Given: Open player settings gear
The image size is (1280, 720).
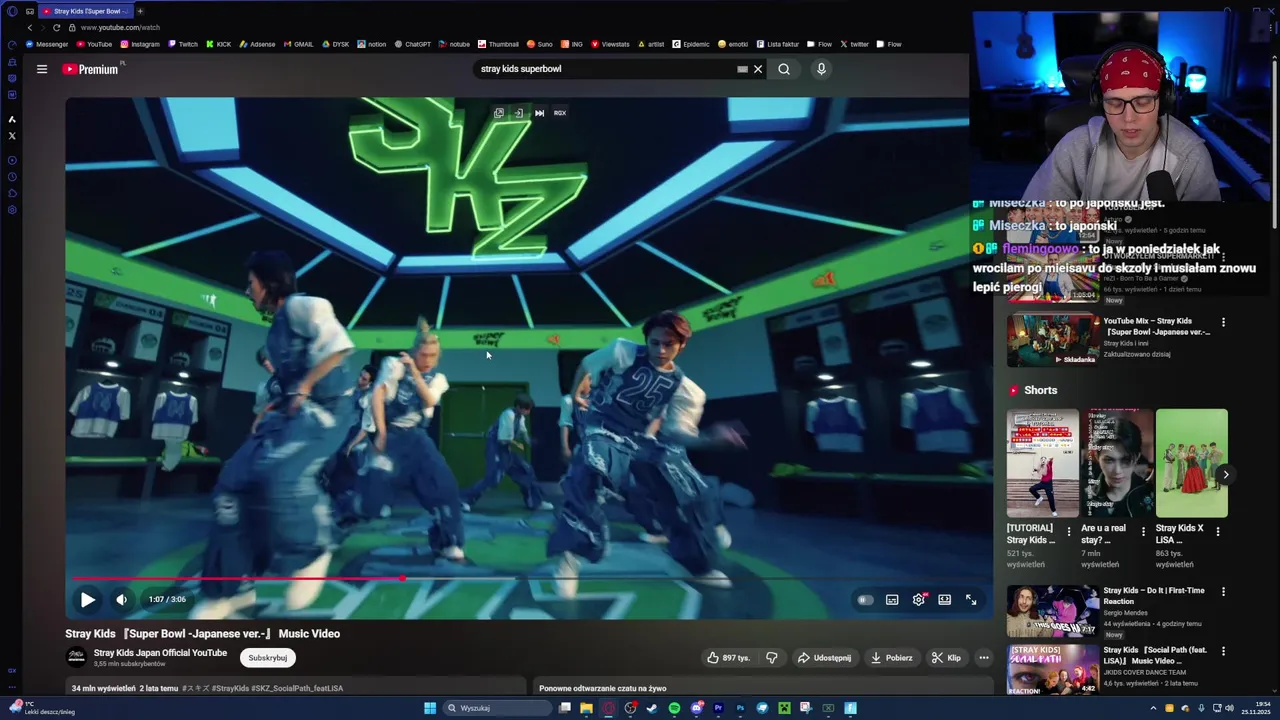Looking at the screenshot, I should (919, 600).
